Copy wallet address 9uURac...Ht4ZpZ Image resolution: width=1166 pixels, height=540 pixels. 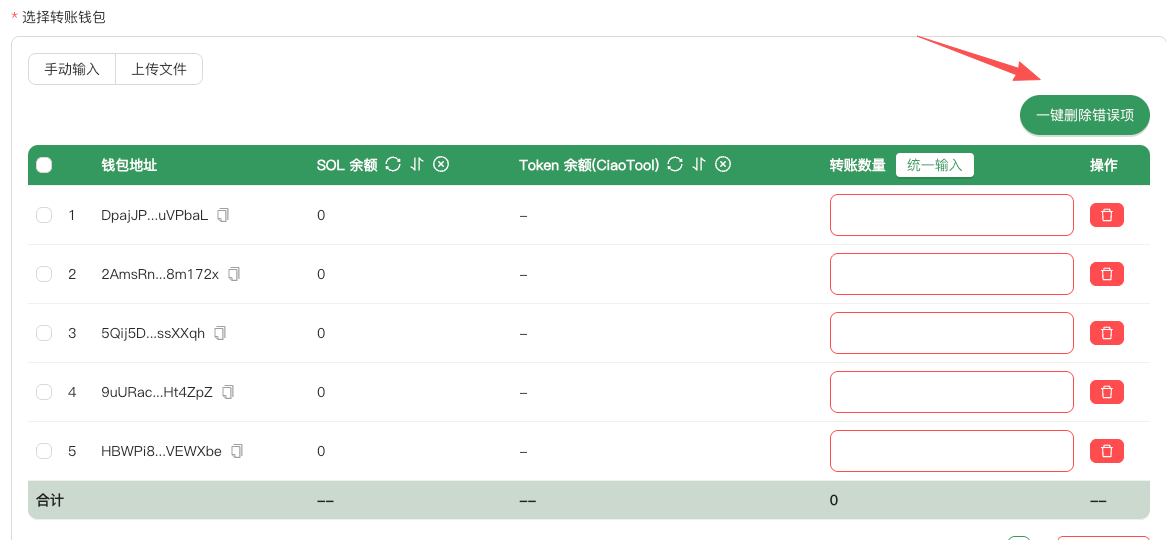click(228, 392)
